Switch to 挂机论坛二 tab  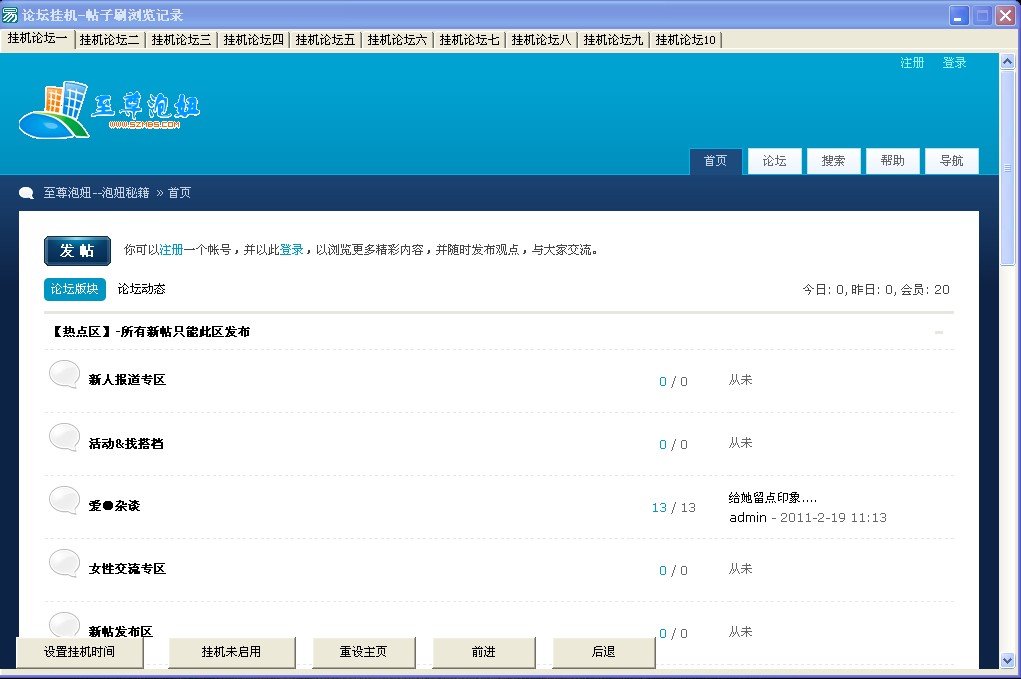click(x=109, y=40)
